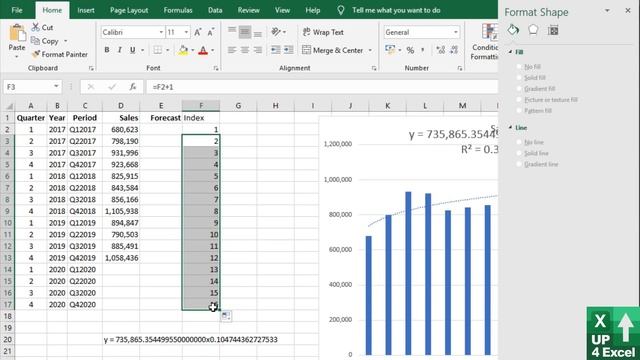Click the Orientation text angle icon

276,31
